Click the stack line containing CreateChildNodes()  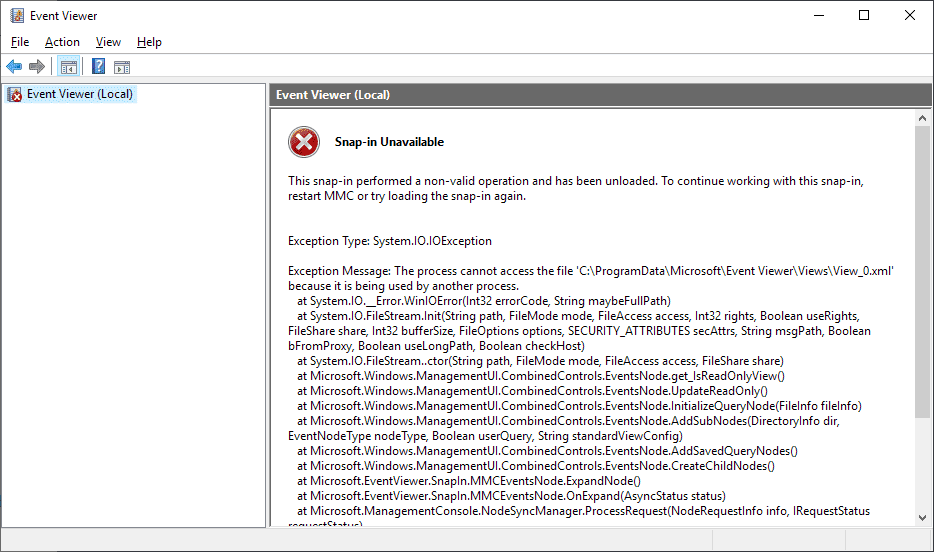536,466
